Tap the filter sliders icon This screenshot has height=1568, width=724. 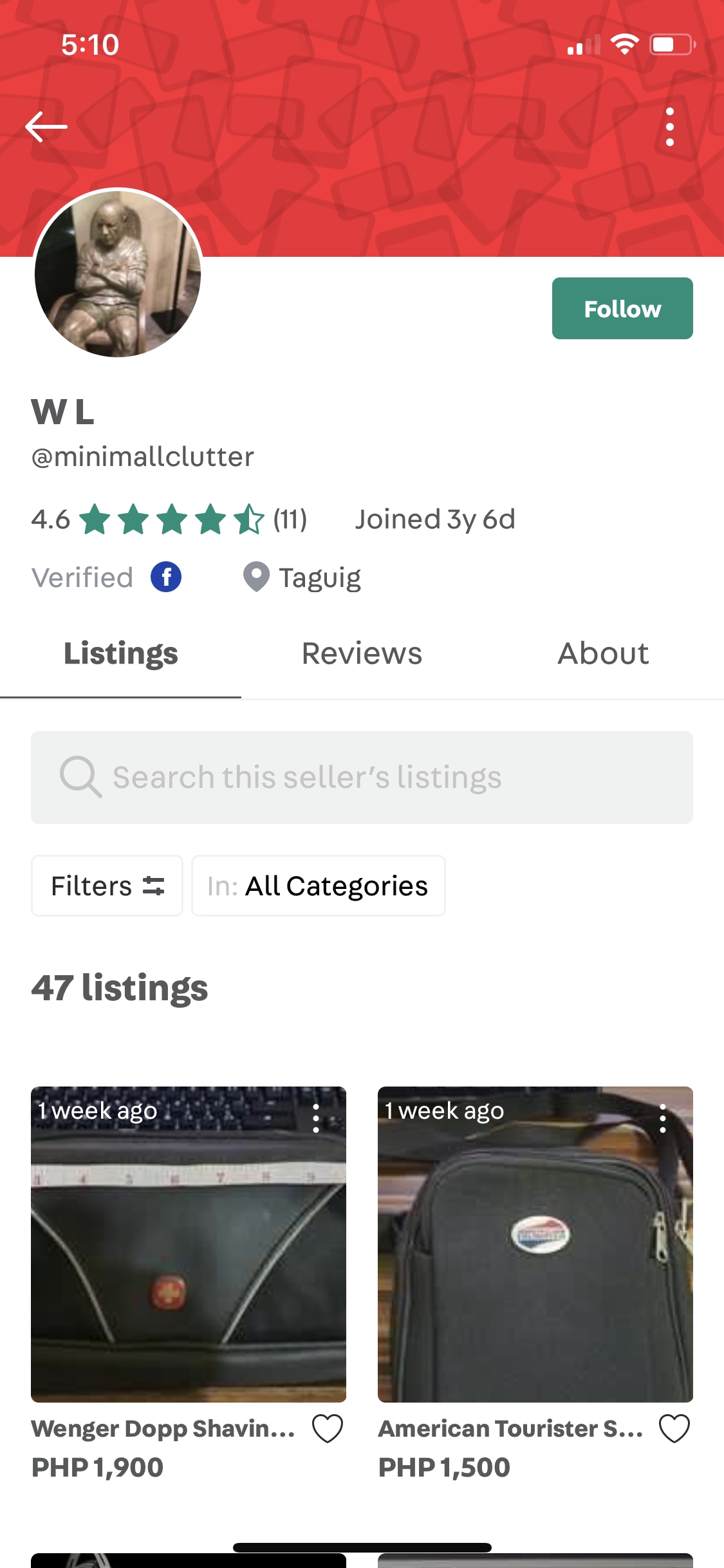[153, 886]
